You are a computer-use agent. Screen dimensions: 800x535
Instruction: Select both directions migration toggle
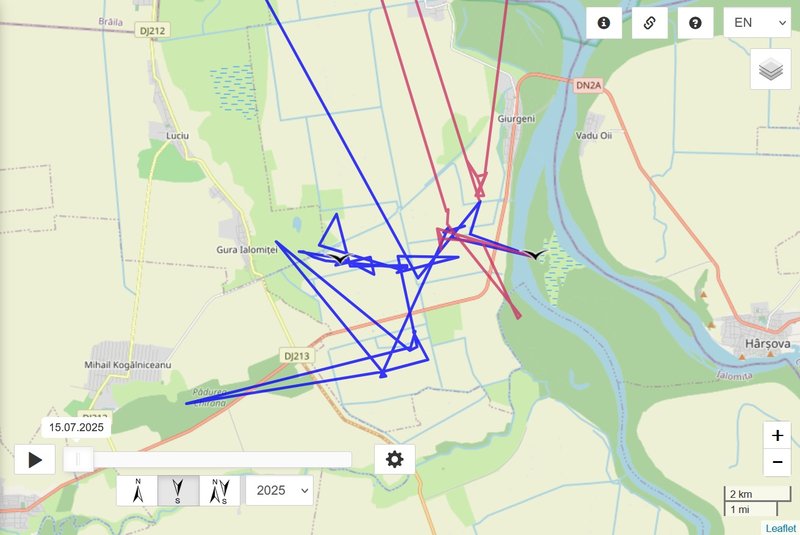(x=219, y=491)
